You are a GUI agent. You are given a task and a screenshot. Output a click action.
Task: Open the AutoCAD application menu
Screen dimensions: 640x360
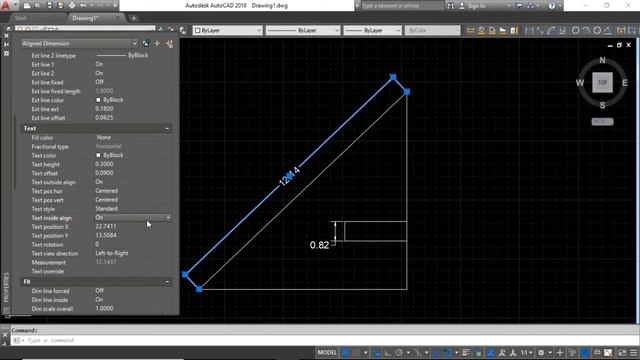click(x=6, y=5)
